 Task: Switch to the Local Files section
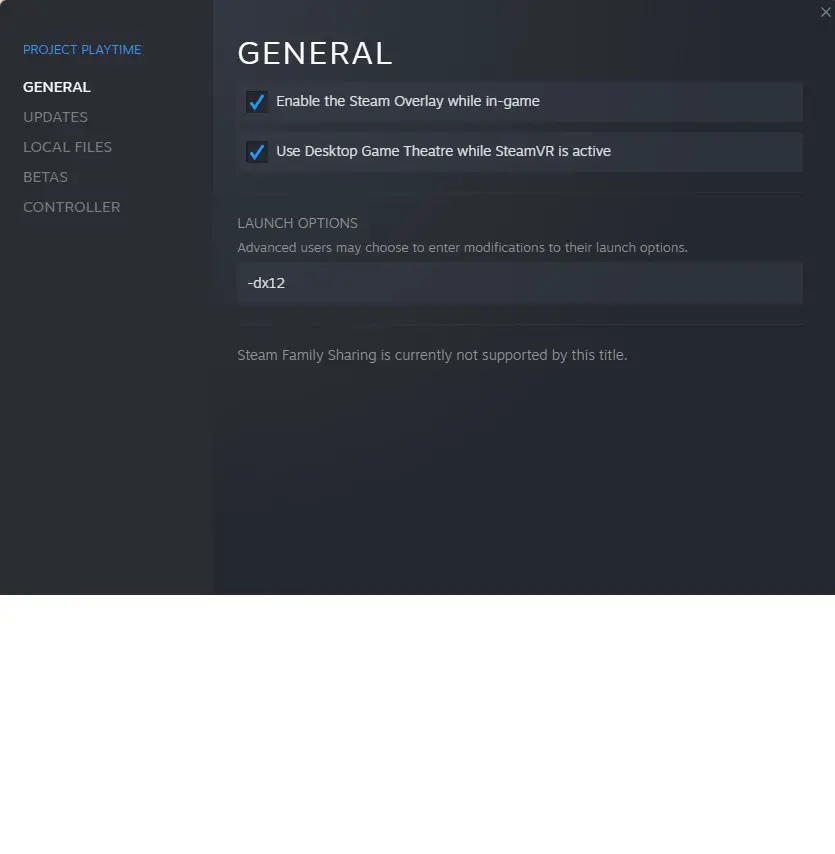(x=68, y=147)
